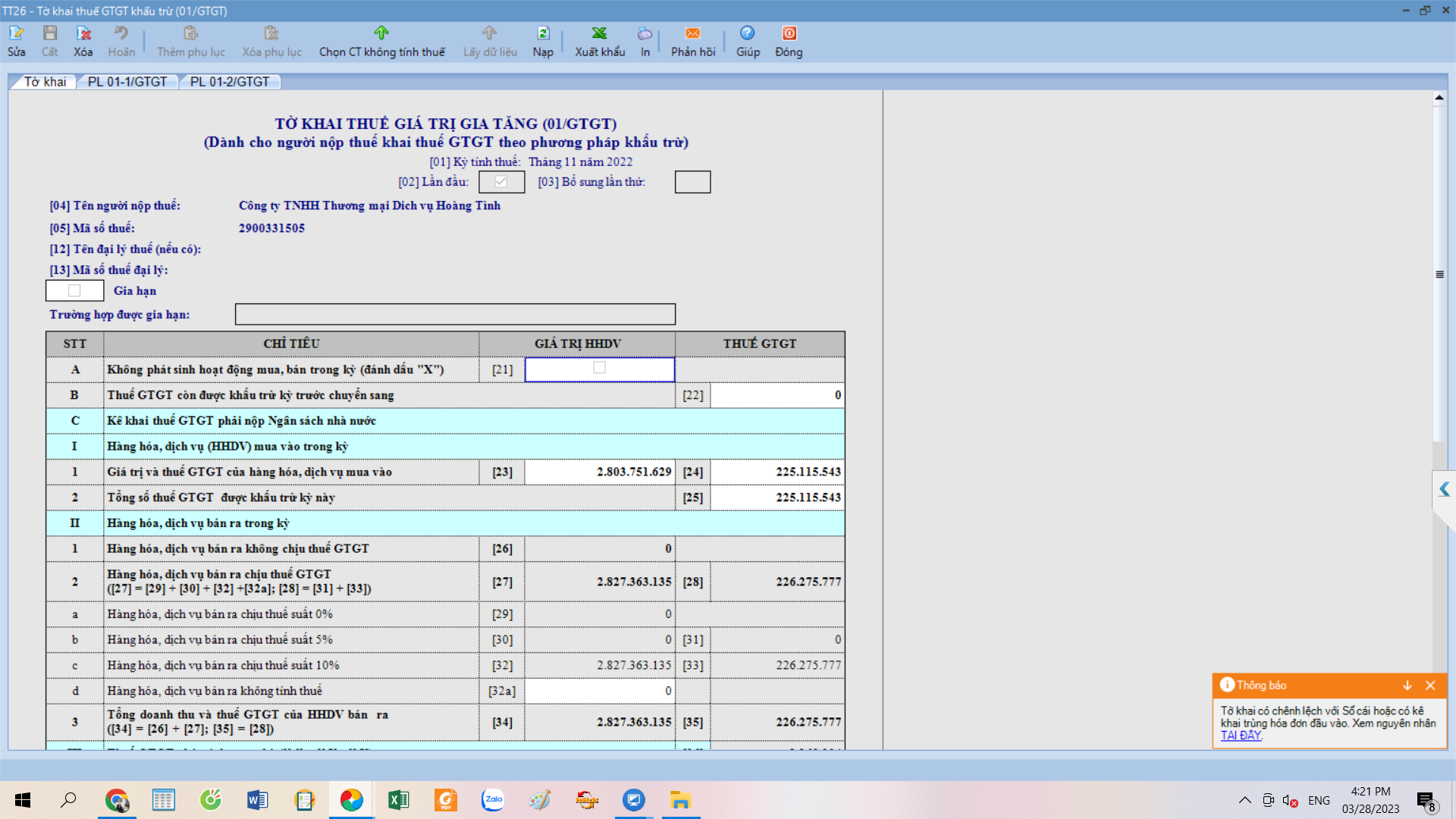Viewport: 1456px width, 819px height.
Task: Click the ENG language indicator
Action: 1319,801
